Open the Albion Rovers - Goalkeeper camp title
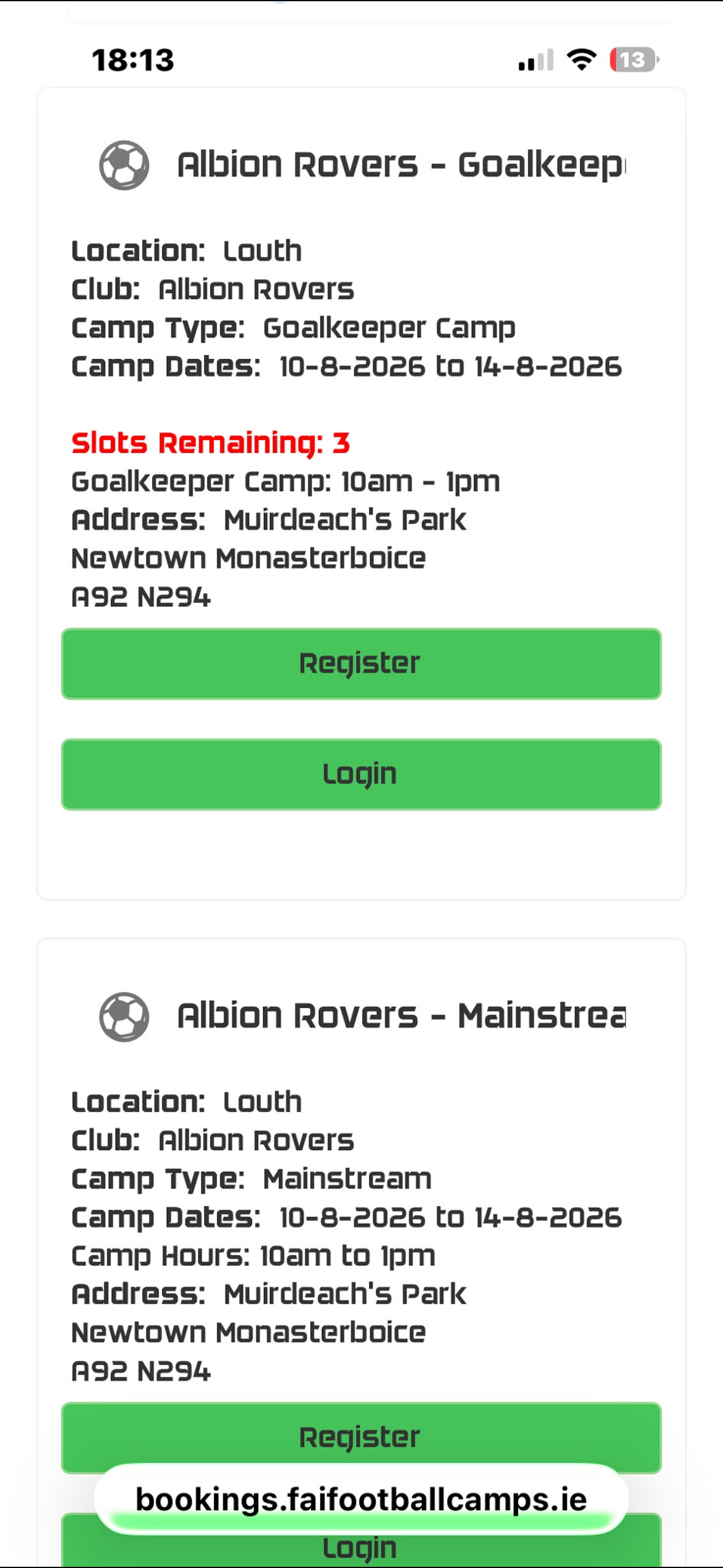Viewport: 723px width, 1568px height. 402,165
